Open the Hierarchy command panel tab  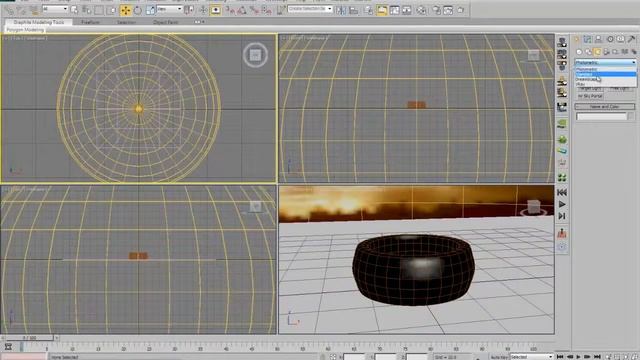pyautogui.click(x=598, y=39)
